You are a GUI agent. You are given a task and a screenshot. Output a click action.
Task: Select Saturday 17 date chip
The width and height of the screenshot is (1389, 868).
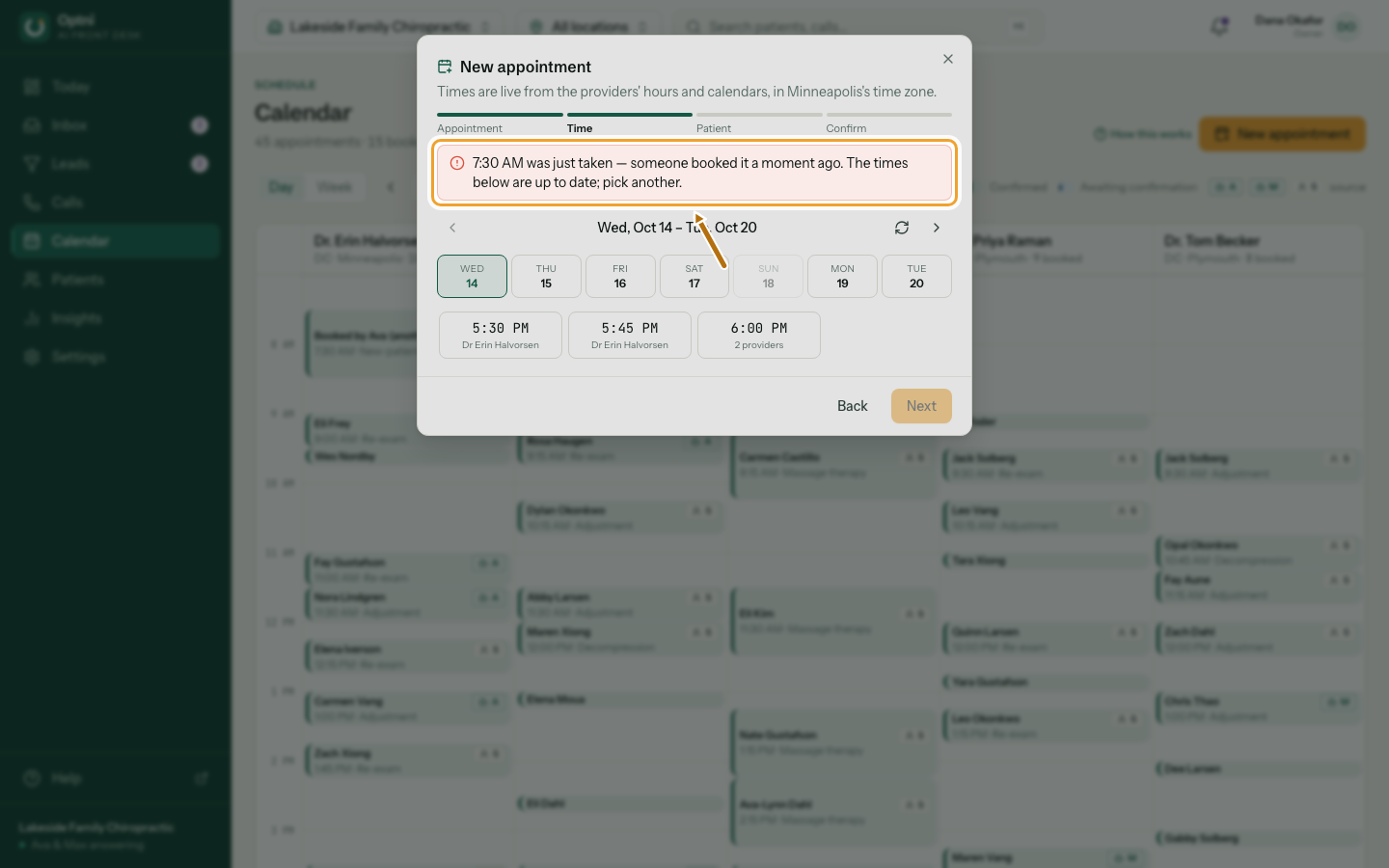click(x=694, y=276)
